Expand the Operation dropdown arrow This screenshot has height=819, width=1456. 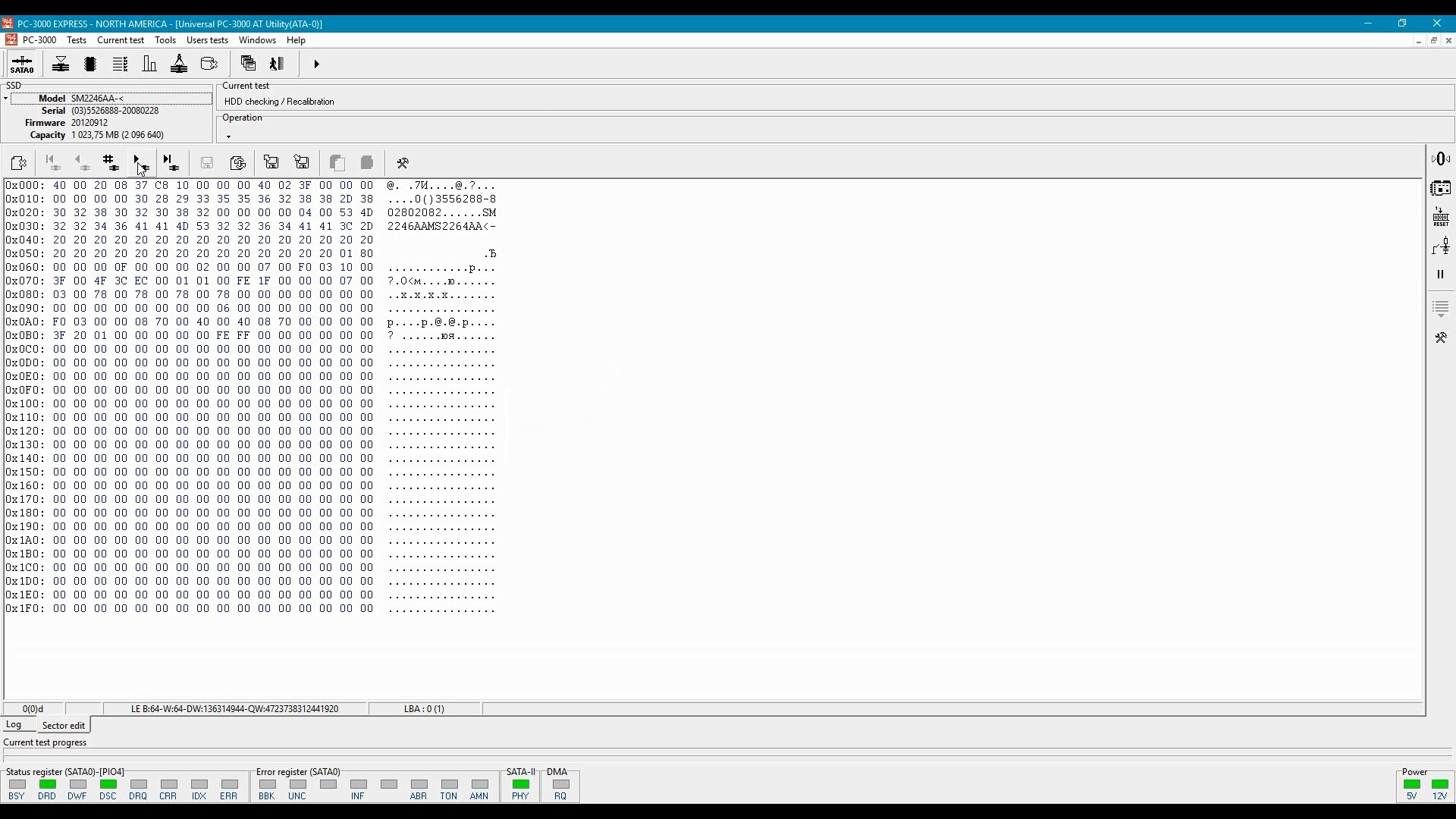pyautogui.click(x=228, y=136)
